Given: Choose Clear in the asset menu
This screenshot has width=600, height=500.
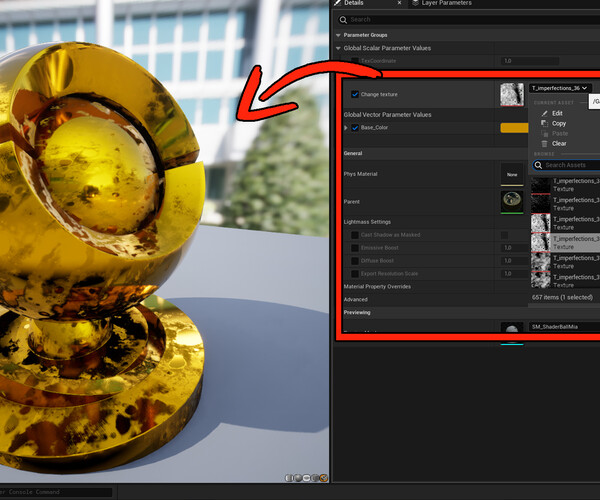Looking at the screenshot, I should pyautogui.click(x=559, y=143).
